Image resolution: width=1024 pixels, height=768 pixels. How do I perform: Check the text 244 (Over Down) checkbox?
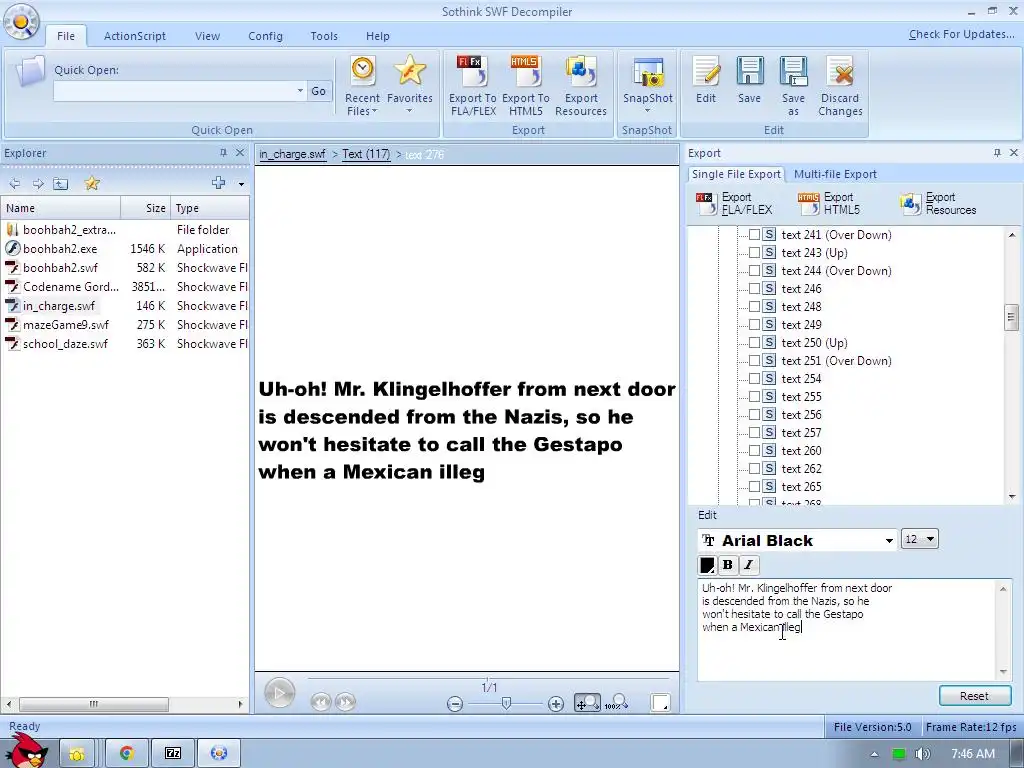(x=754, y=270)
